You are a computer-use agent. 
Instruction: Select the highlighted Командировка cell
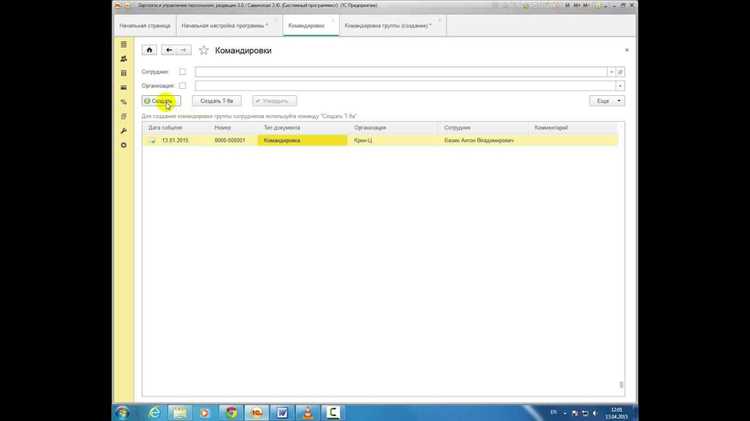tap(302, 140)
